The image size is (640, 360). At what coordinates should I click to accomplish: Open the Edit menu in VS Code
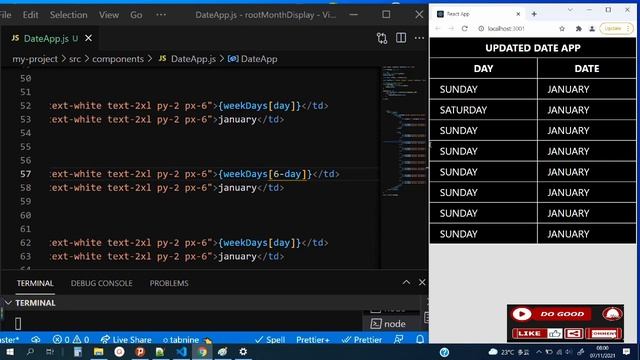(x=30, y=15)
